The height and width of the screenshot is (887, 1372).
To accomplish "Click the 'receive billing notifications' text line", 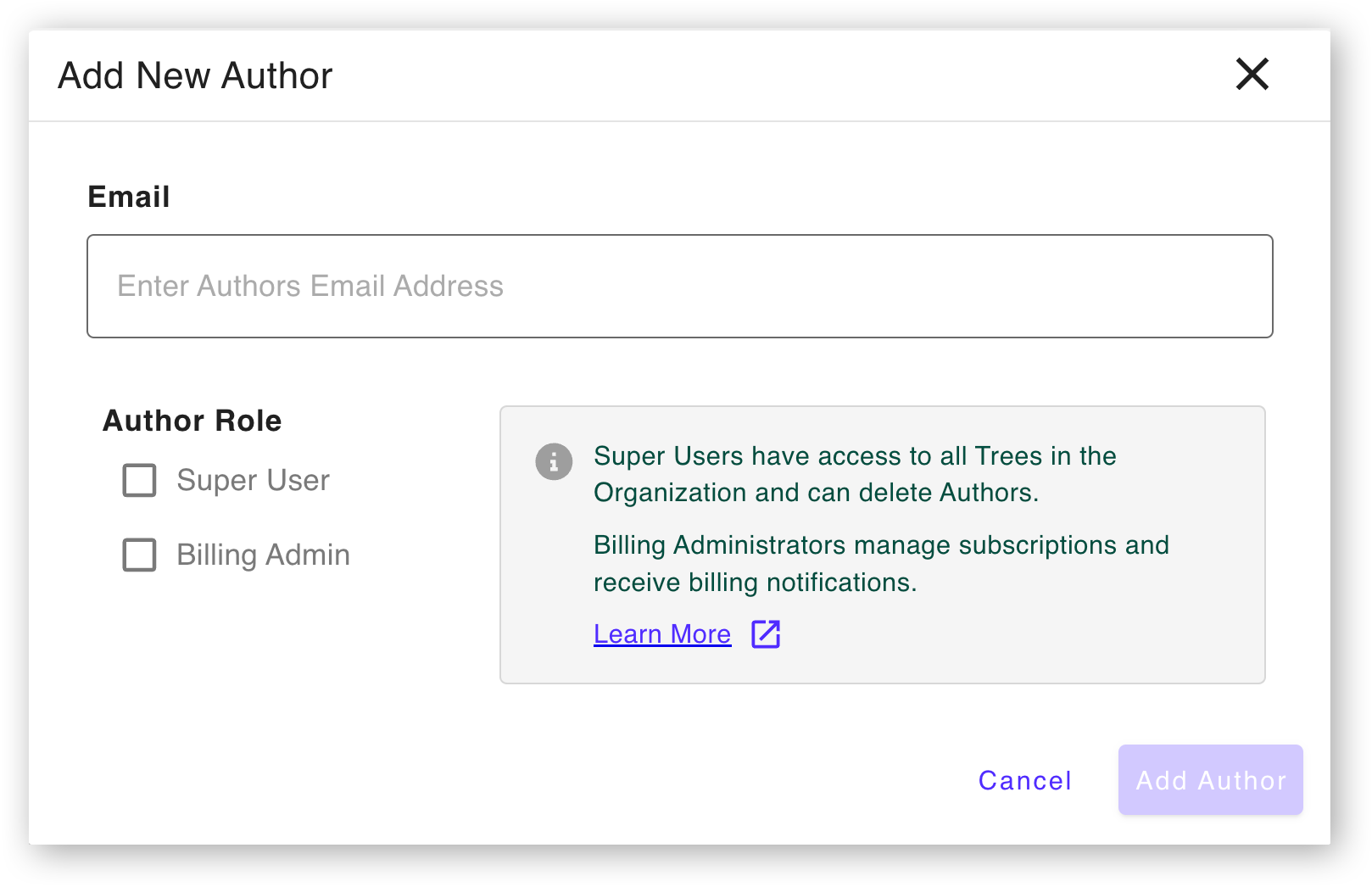I will click(x=755, y=583).
